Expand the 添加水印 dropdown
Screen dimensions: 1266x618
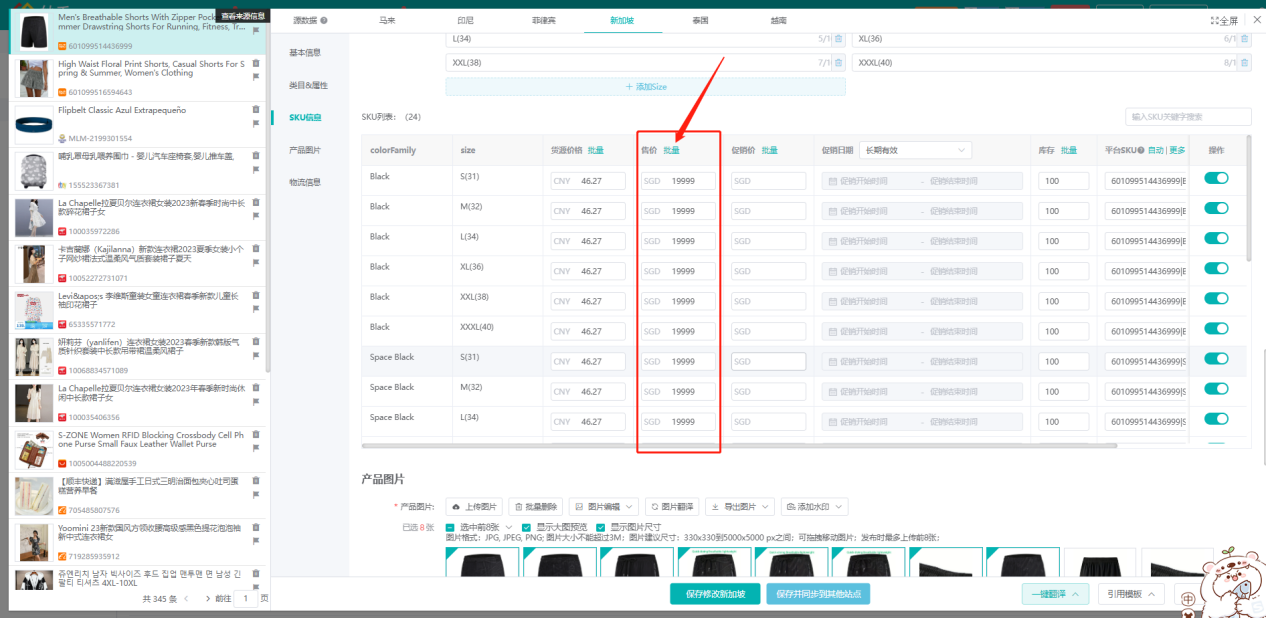click(x=814, y=506)
